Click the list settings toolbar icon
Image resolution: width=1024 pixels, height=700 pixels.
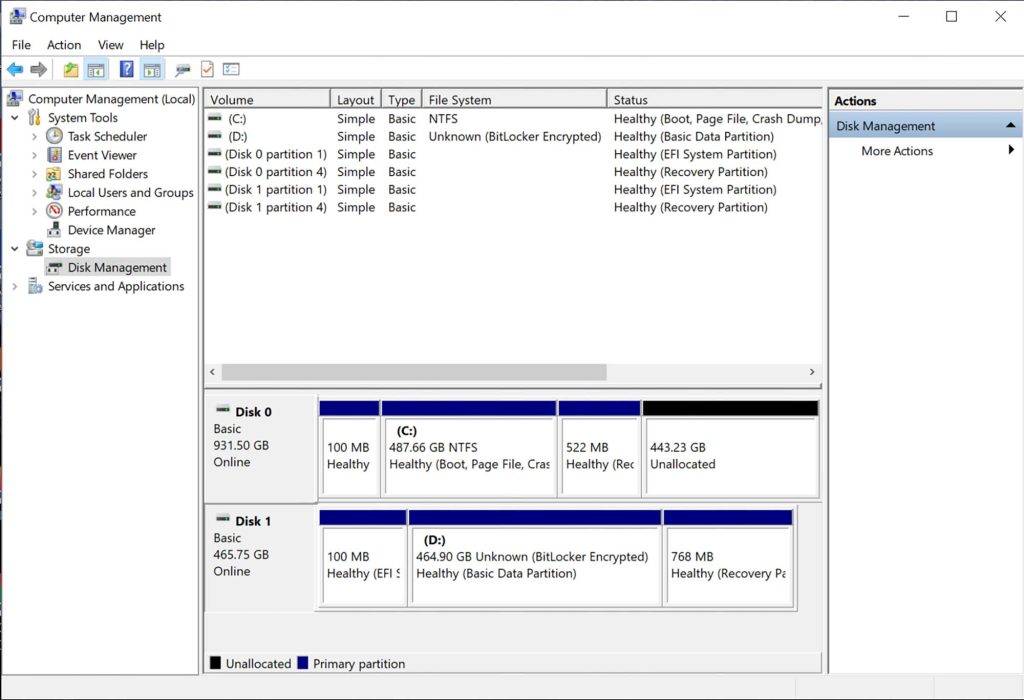click(x=231, y=69)
